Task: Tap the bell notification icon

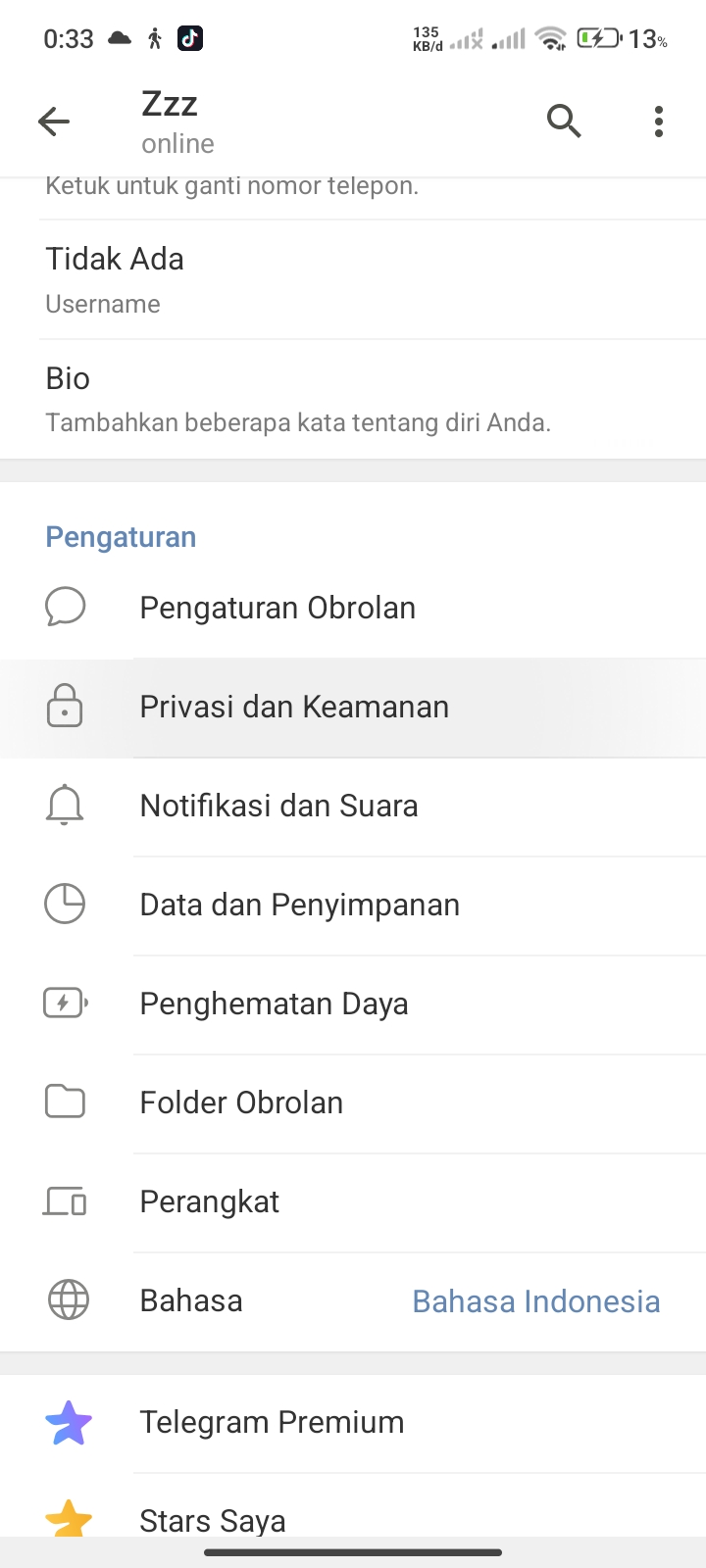Action: coord(65,806)
